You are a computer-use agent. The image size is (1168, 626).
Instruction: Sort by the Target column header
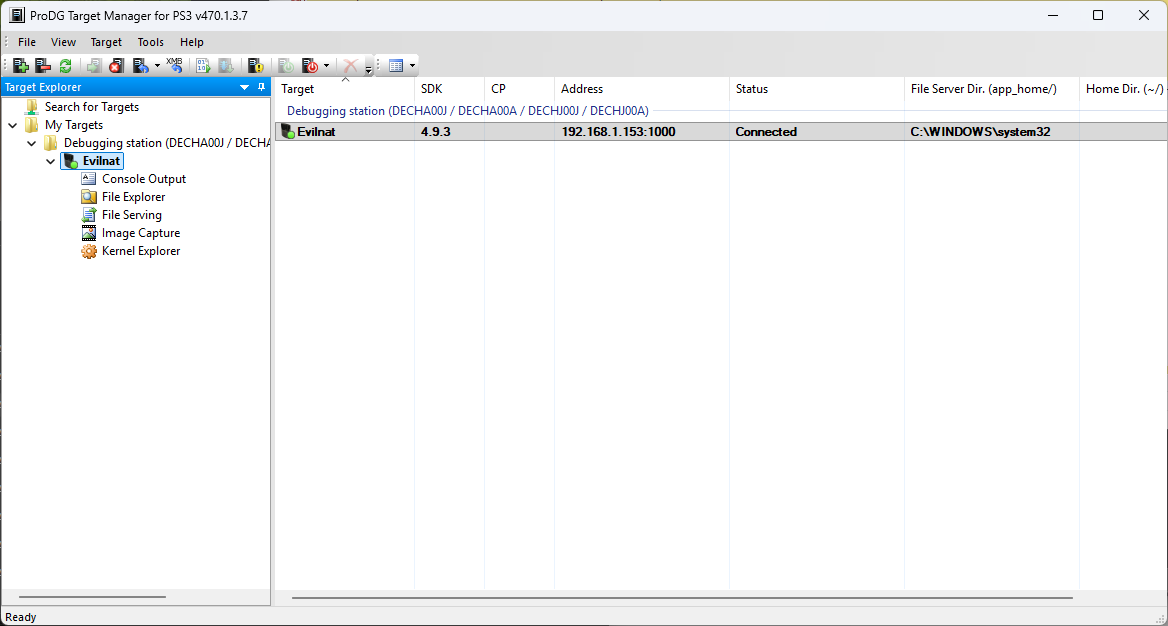pyautogui.click(x=345, y=89)
